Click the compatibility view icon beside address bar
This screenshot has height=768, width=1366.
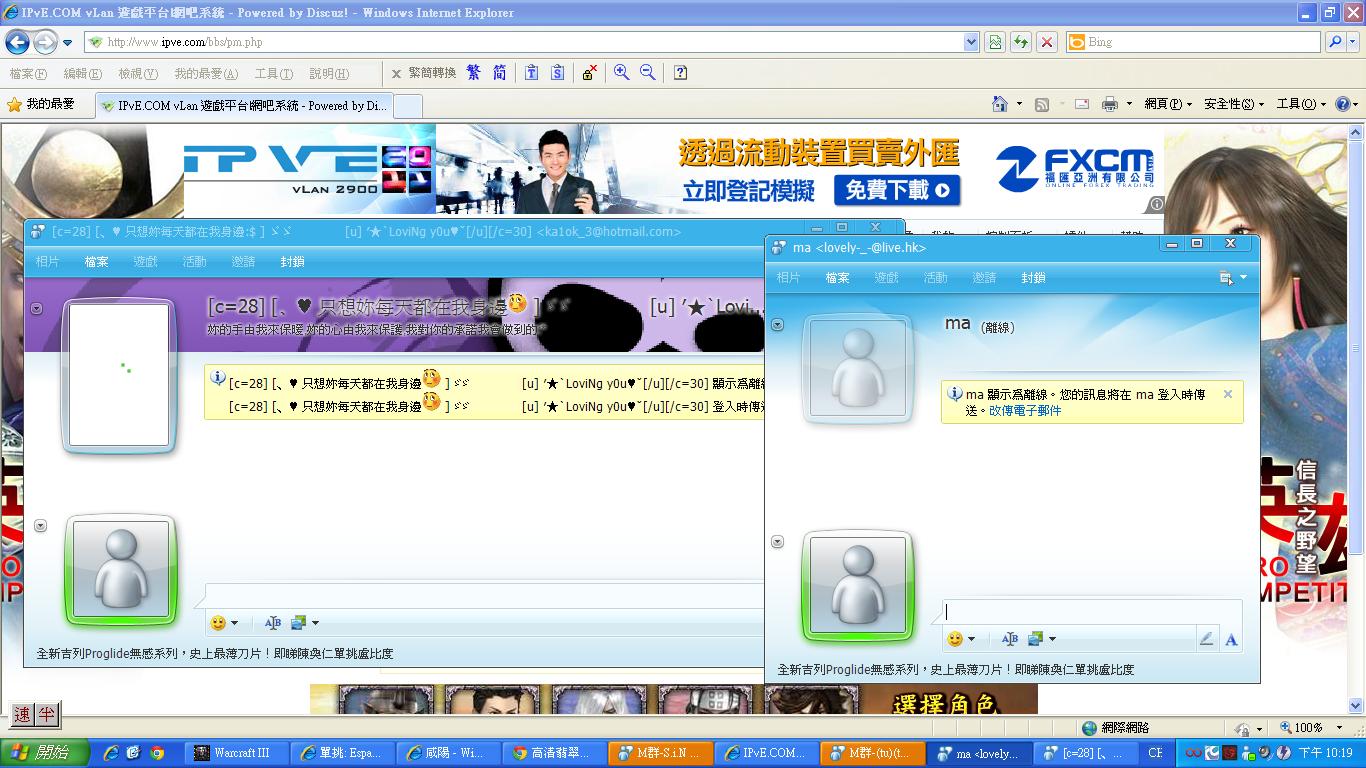tap(995, 42)
